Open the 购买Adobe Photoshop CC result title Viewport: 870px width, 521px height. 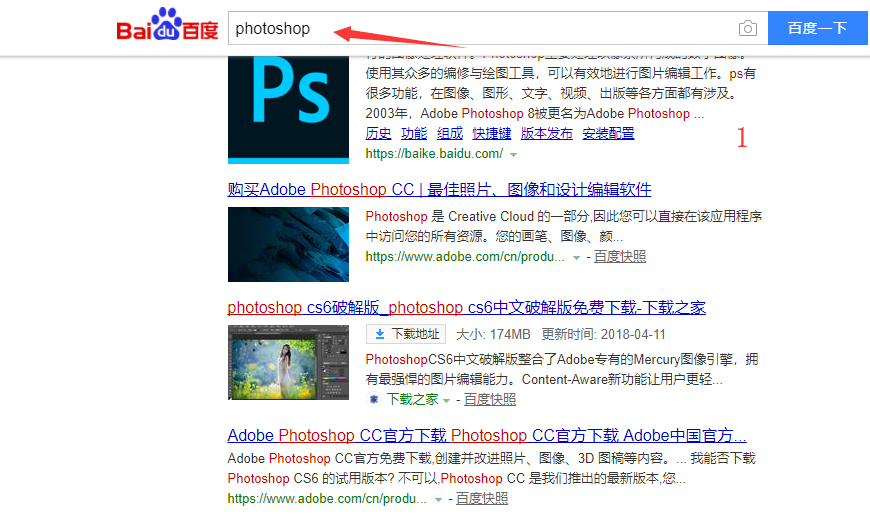439,189
